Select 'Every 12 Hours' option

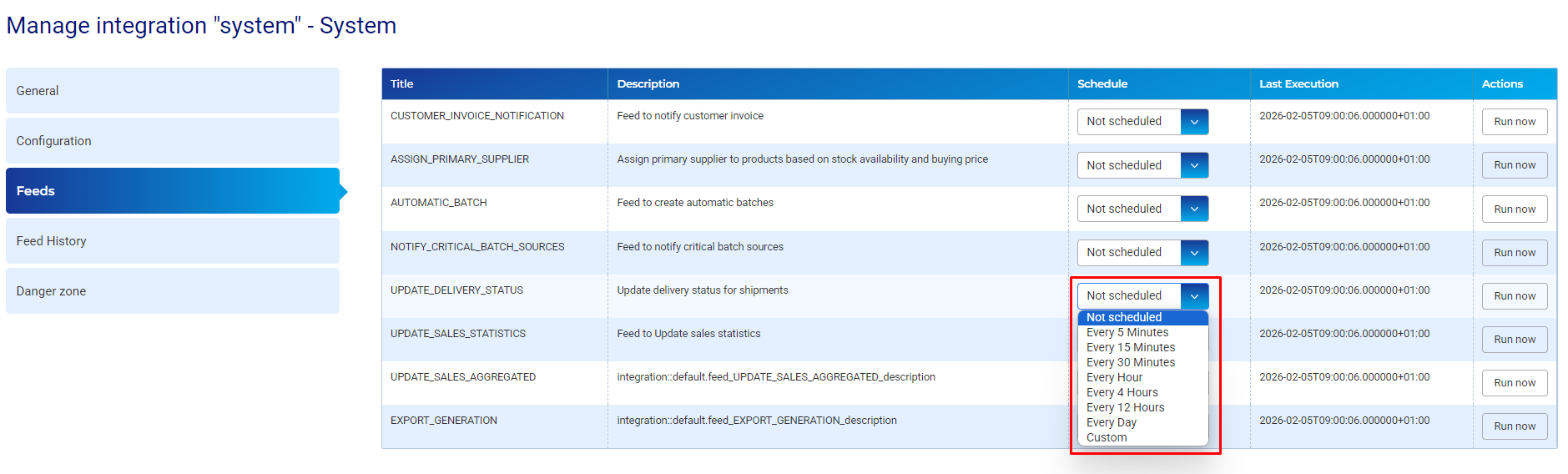1126,407
